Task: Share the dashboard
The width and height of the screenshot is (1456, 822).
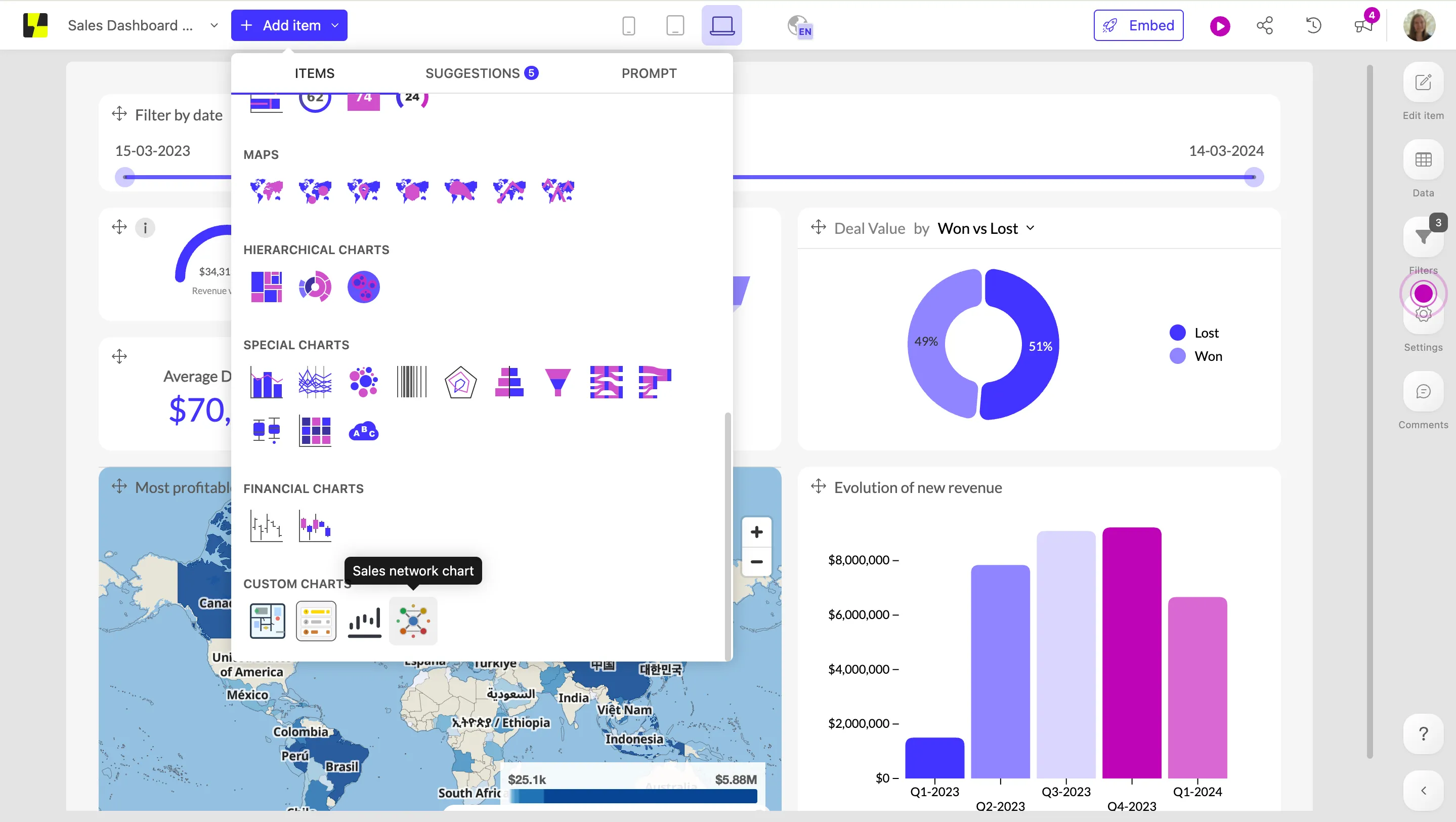Action: click(1264, 25)
